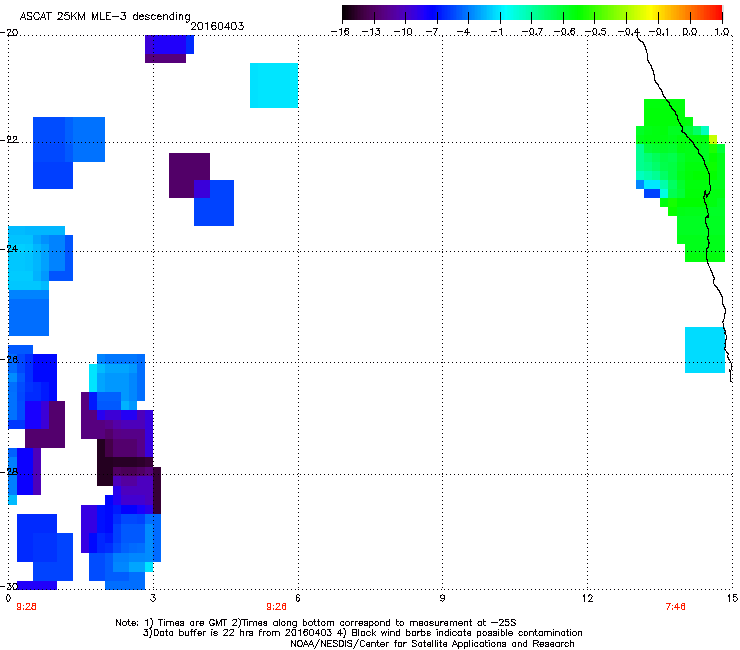Select the '-0.7' color bar tick label

pyautogui.click(x=532, y=32)
